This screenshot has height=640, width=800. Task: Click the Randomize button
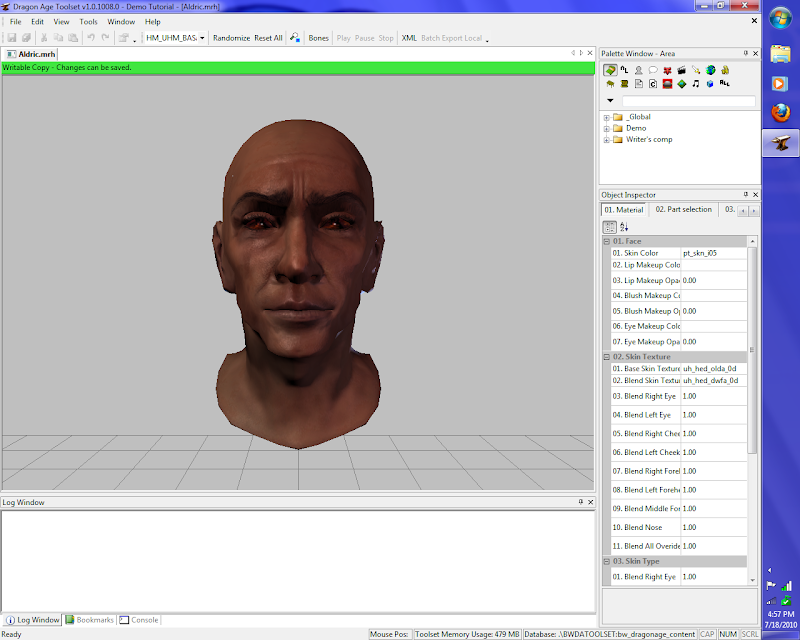(x=231, y=38)
